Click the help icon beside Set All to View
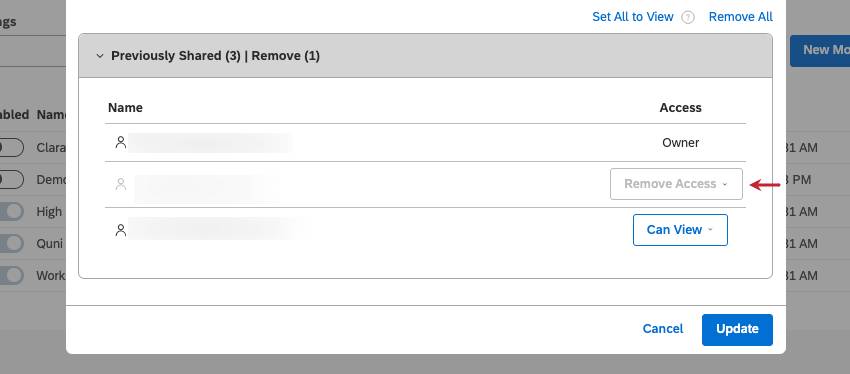 tap(688, 17)
